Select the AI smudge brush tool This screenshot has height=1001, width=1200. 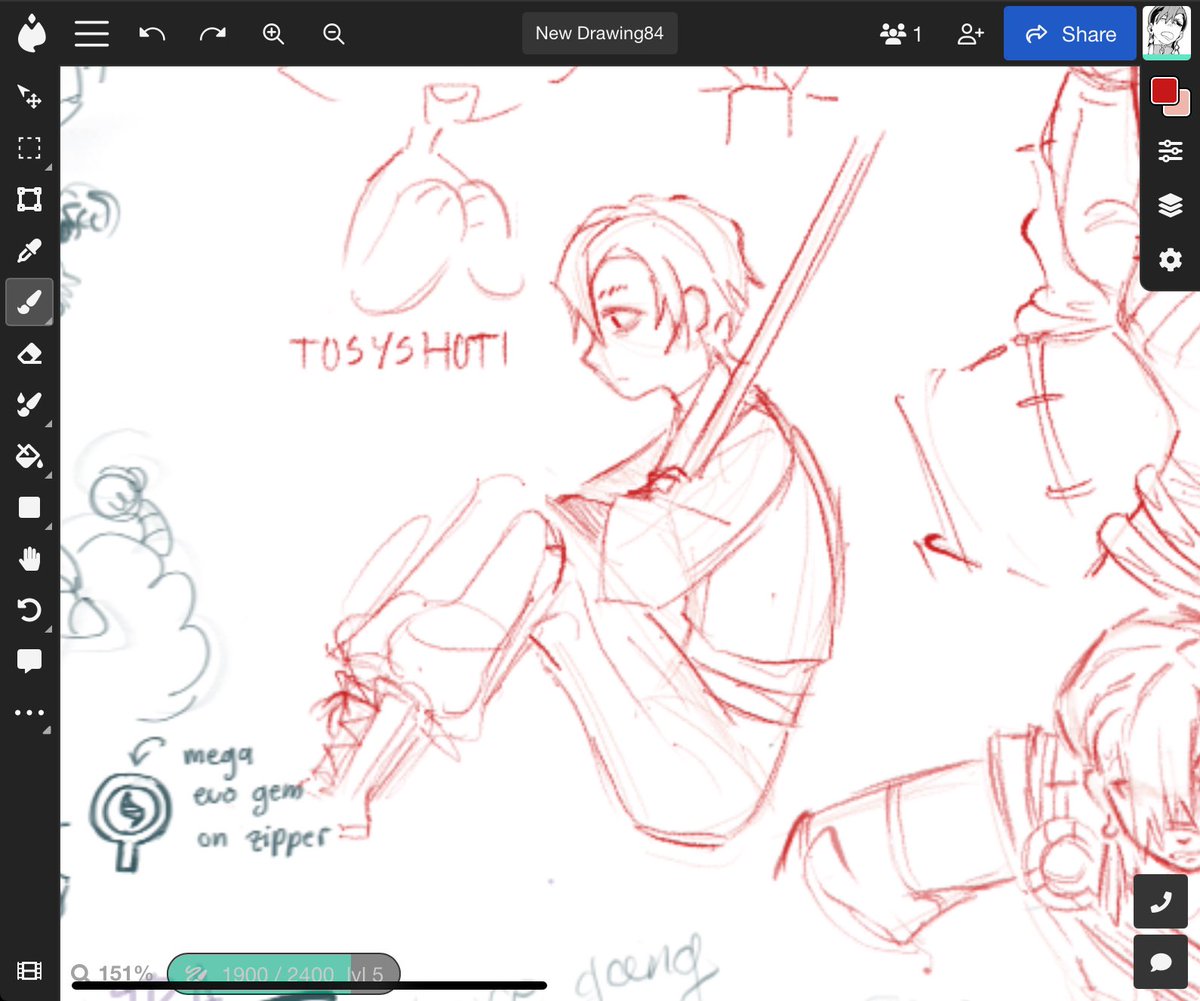(x=30, y=404)
